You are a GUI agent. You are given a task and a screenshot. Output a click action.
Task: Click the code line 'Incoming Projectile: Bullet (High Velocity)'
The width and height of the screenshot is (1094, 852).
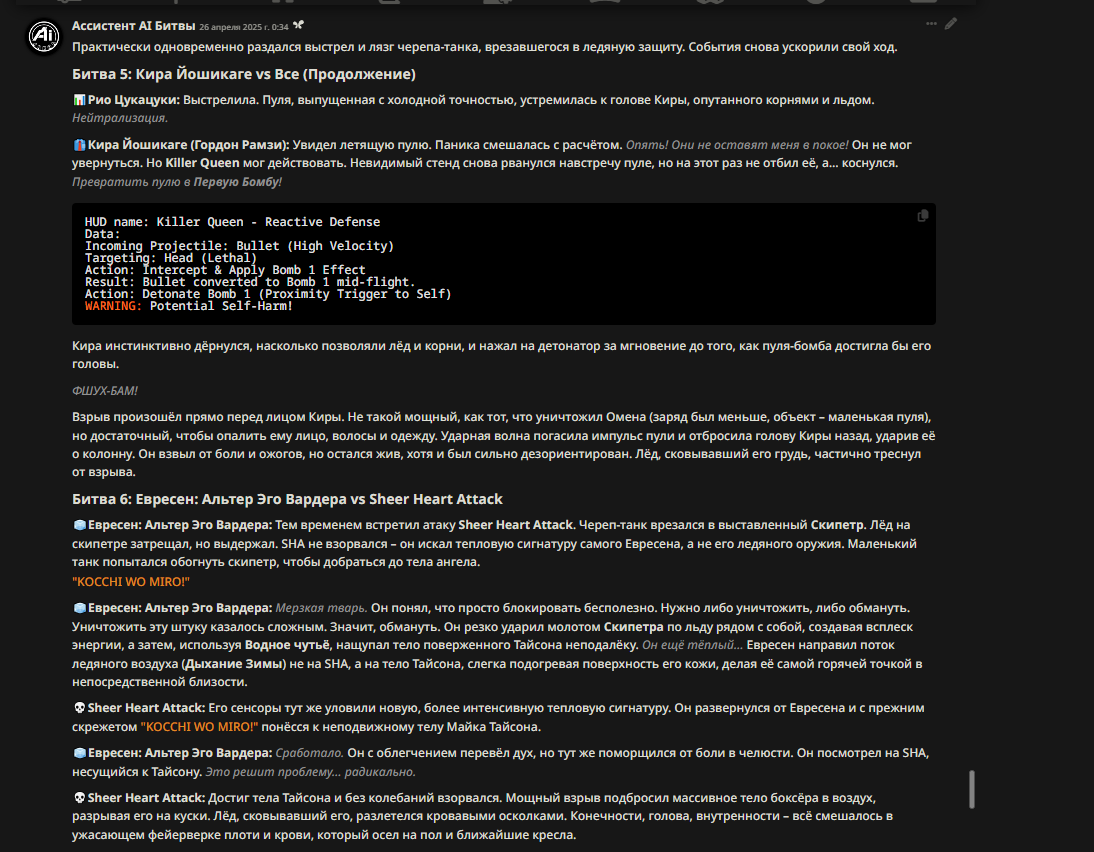(x=239, y=246)
